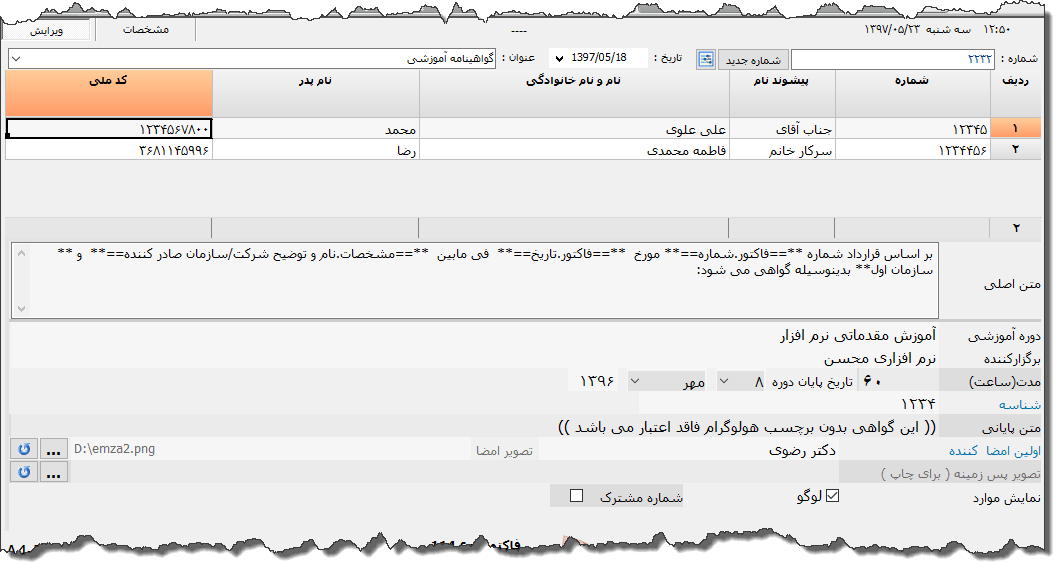Browse for the print background image
The image size is (1053, 563).
pyautogui.click(x=54, y=472)
